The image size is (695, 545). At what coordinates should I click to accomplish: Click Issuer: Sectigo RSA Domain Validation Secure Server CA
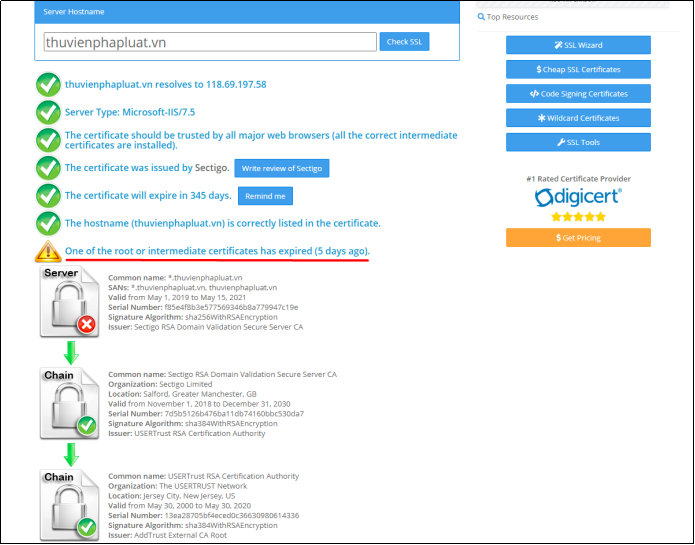click(x=206, y=327)
